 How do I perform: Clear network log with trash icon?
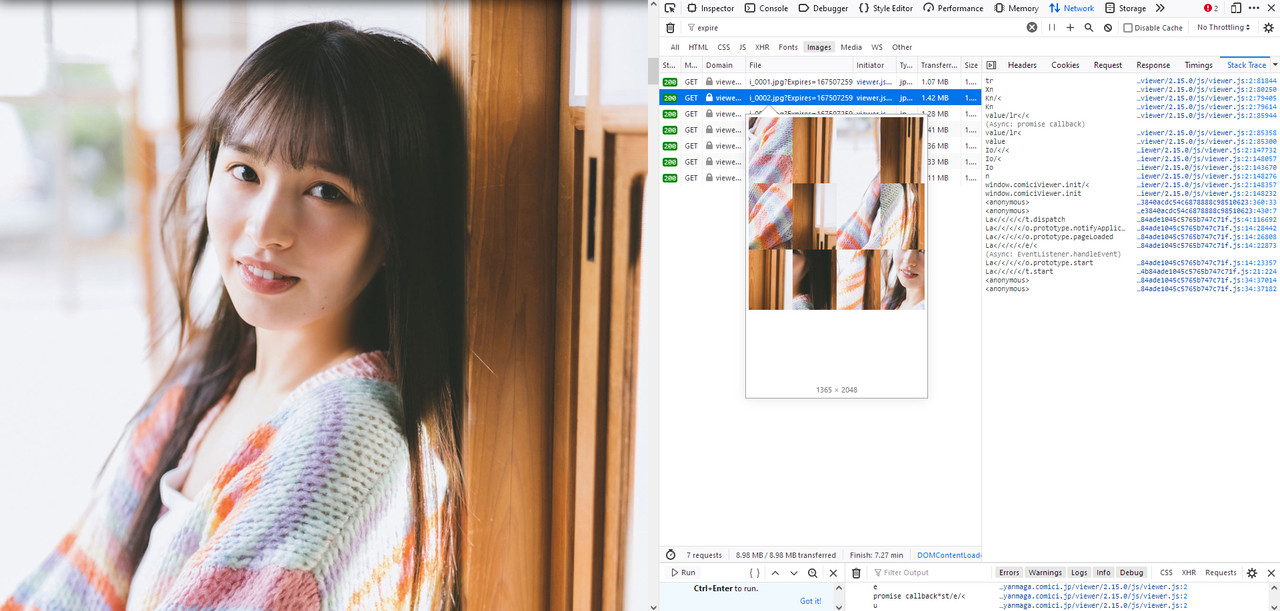670,28
